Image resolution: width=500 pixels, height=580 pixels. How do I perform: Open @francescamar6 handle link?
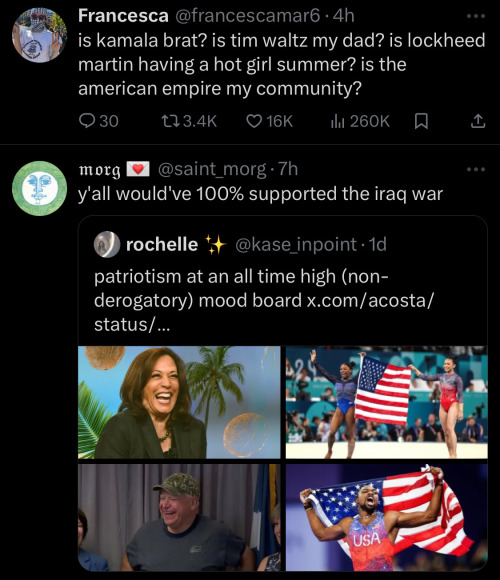tap(247, 16)
